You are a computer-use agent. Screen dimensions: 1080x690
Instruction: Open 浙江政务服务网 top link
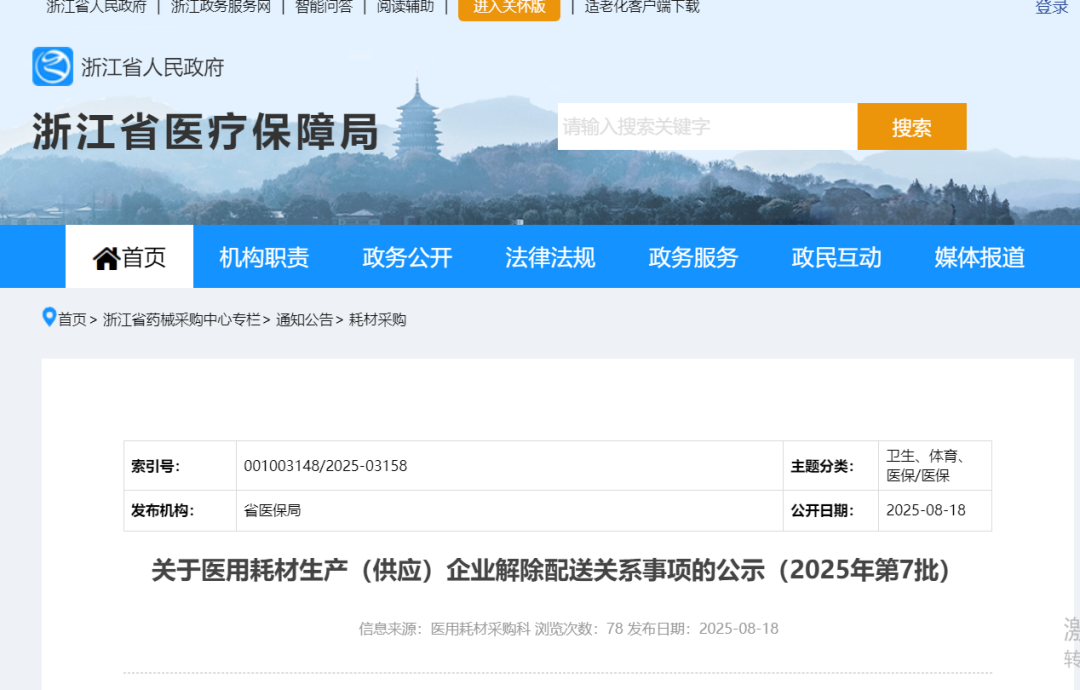pos(221,7)
